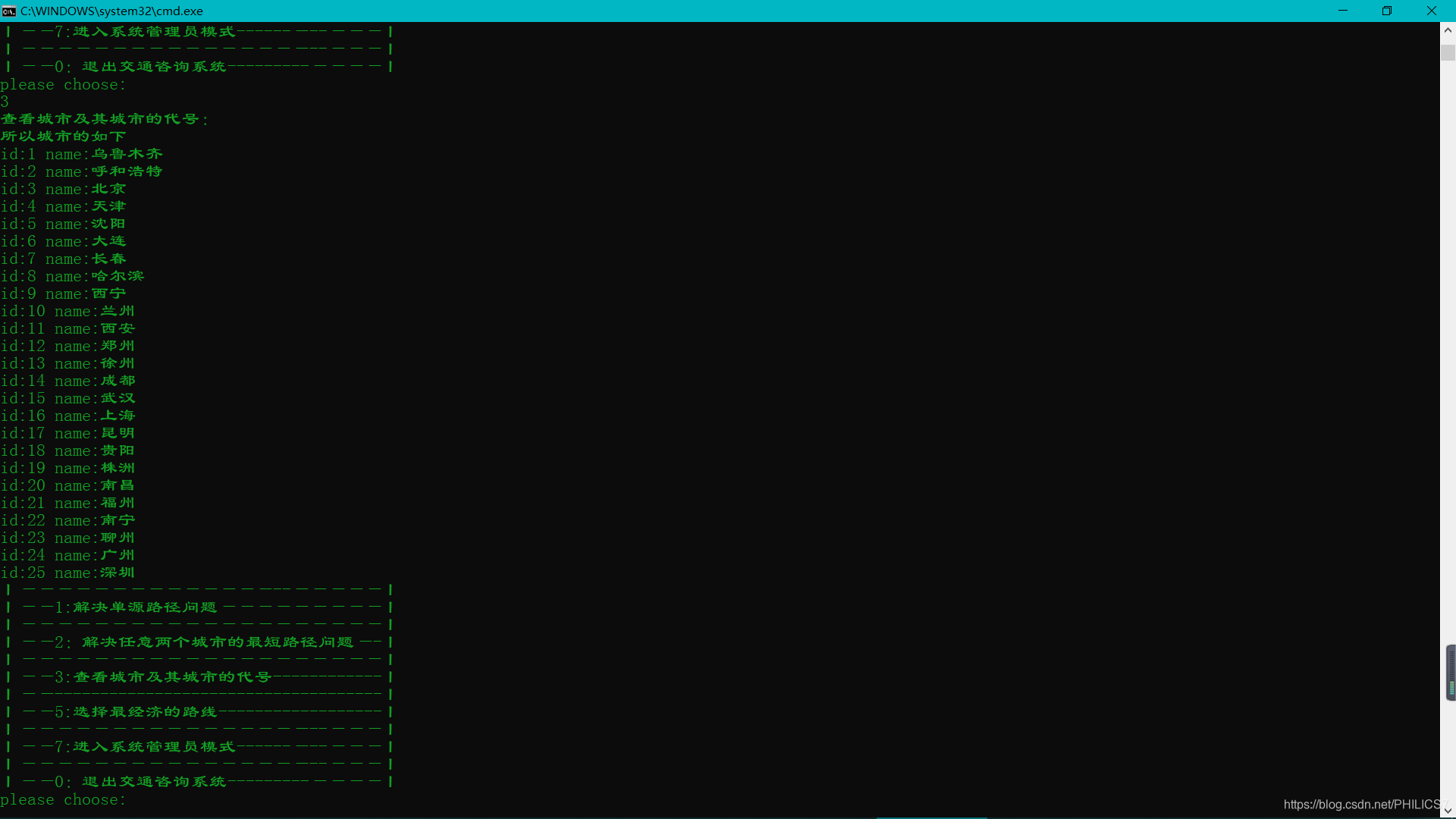Viewport: 1456px width, 819px height.
Task: Click the line 'id:3 name:北京'
Action: coord(63,190)
